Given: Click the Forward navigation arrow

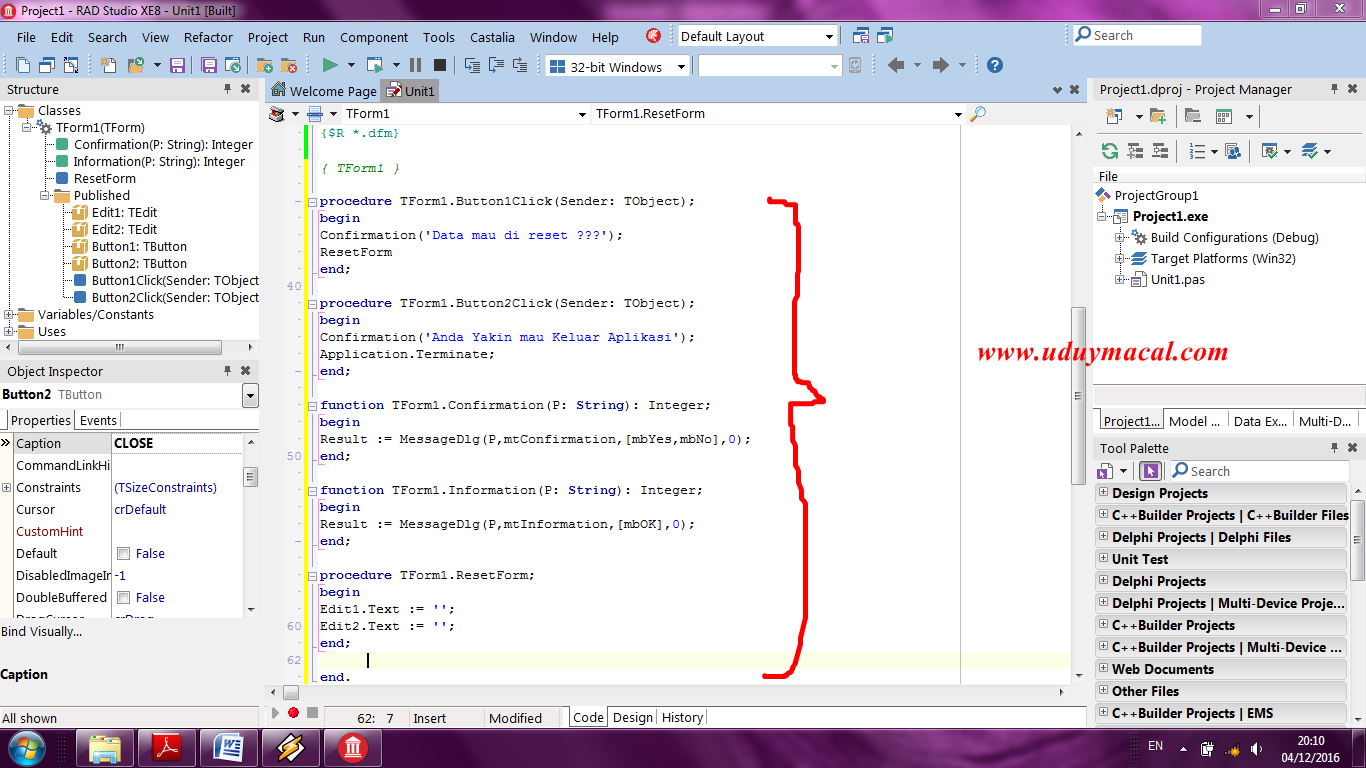Looking at the screenshot, I should tap(940, 66).
